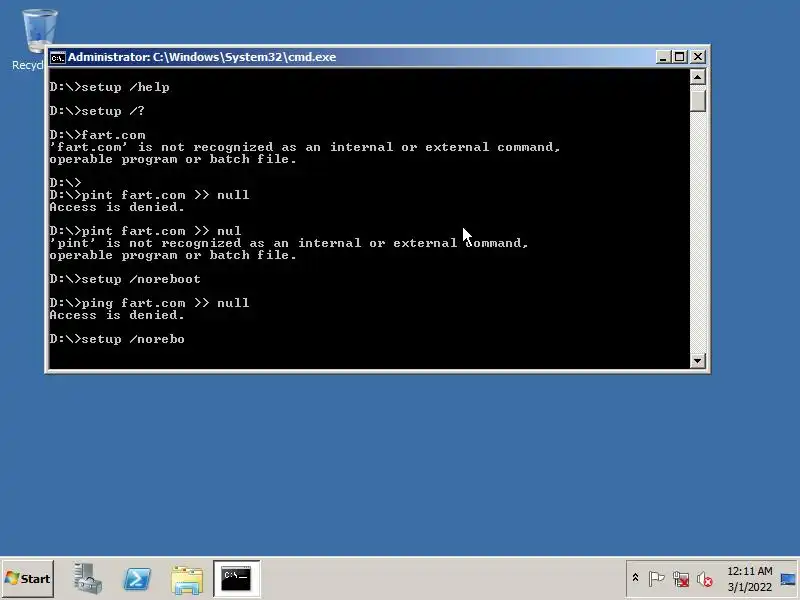Click "'pint' is not recognized" error line

[289, 243]
